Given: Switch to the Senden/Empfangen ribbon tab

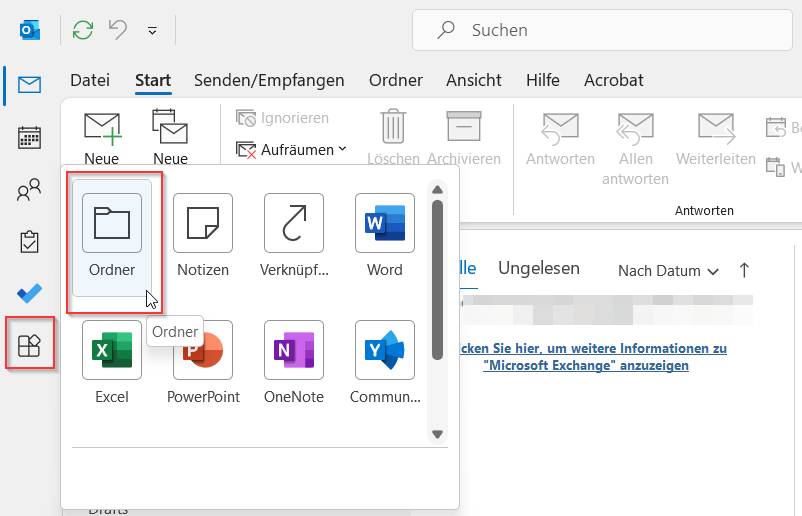Looking at the screenshot, I should 269,80.
